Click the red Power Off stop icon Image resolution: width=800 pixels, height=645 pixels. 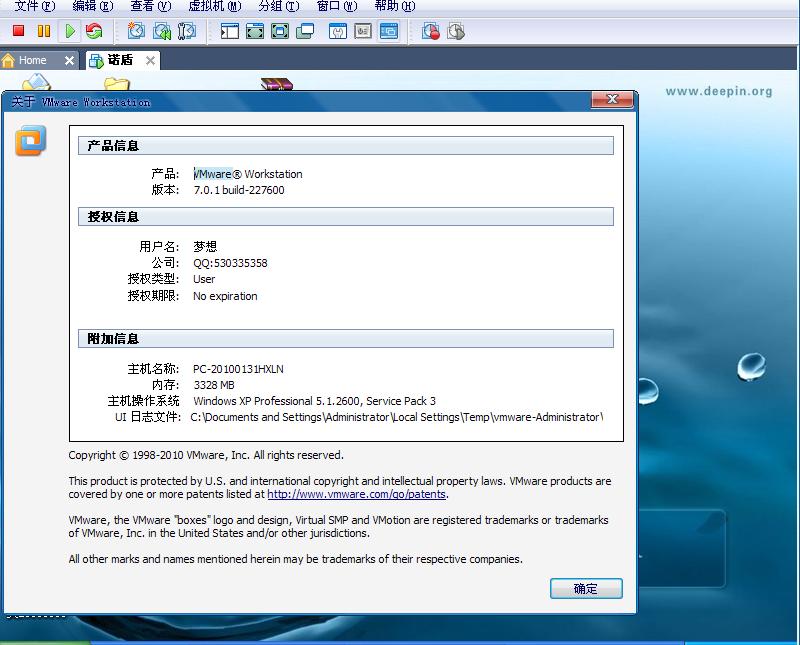(18, 31)
